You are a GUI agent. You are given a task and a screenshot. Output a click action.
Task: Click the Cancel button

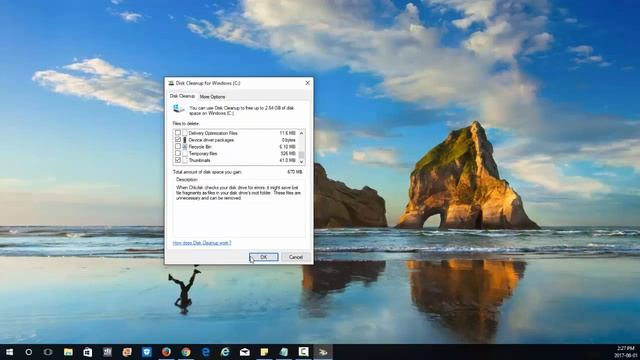(x=296, y=257)
